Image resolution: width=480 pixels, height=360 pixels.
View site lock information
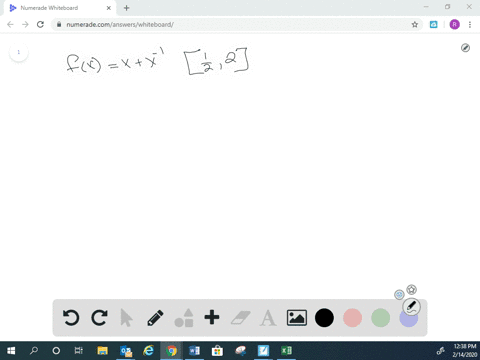[x=59, y=24]
